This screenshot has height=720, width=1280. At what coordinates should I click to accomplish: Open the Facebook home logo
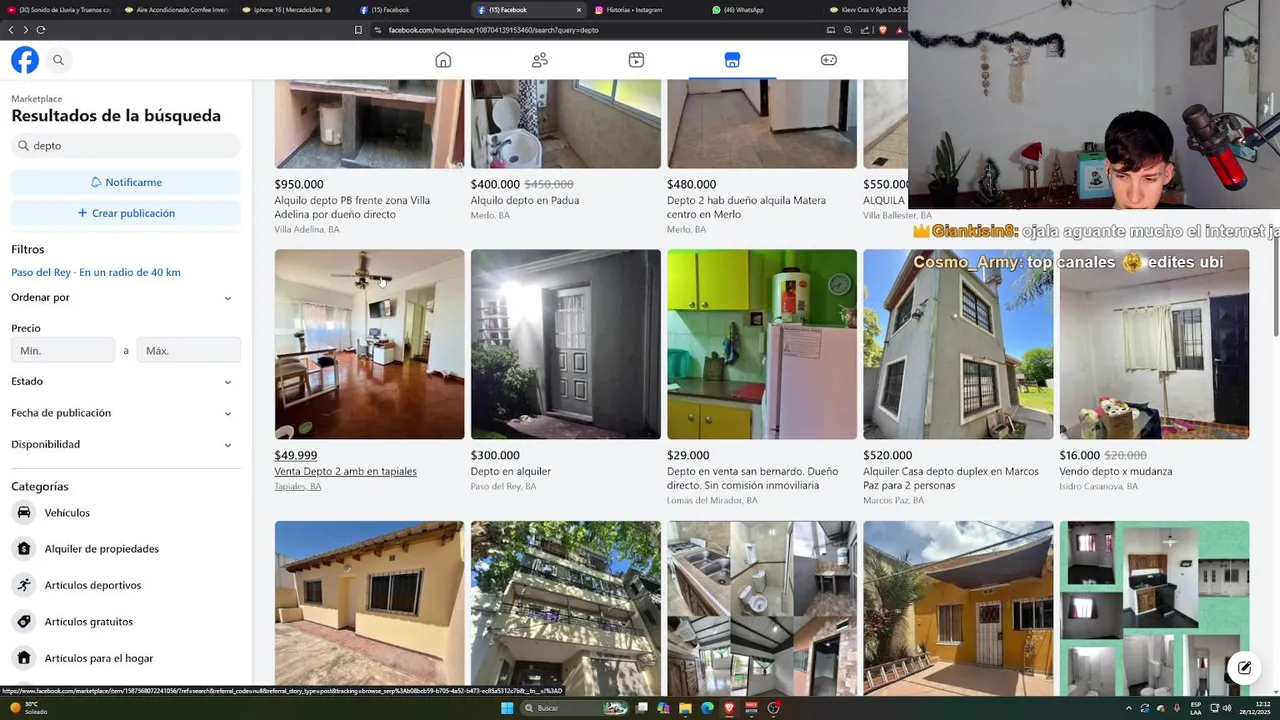[x=25, y=60]
